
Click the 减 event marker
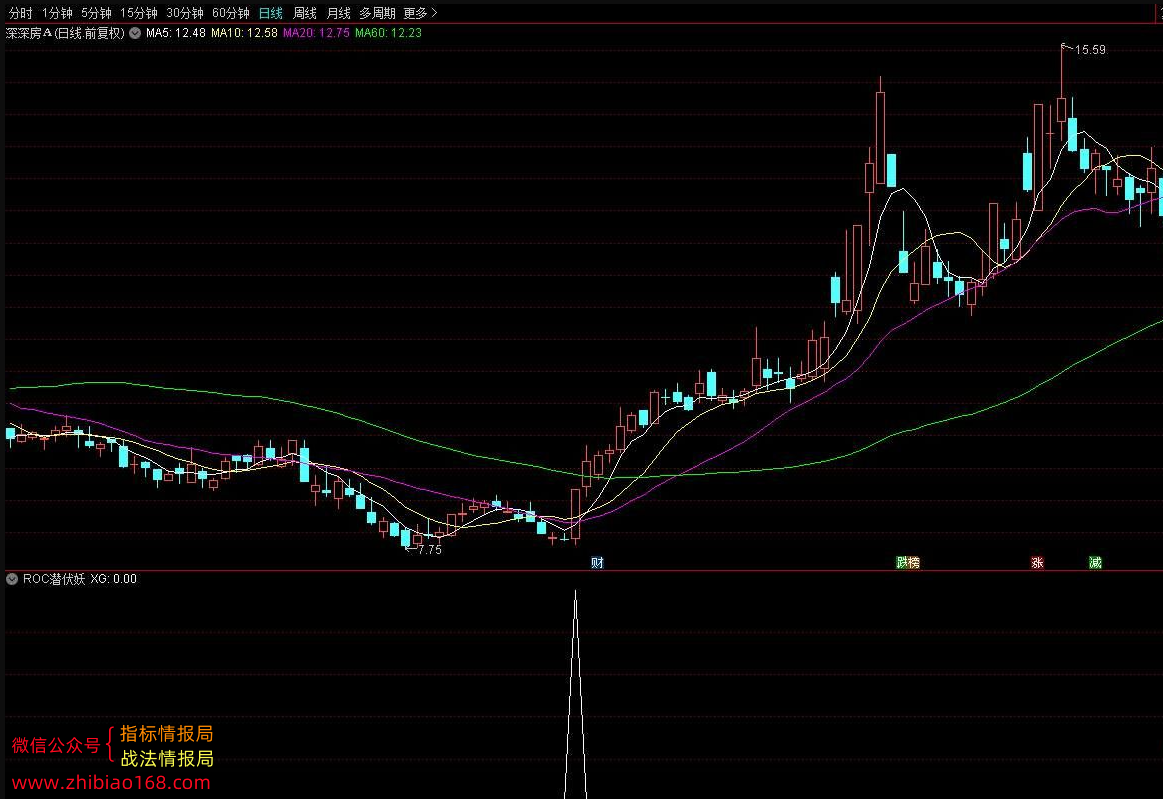(1096, 562)
